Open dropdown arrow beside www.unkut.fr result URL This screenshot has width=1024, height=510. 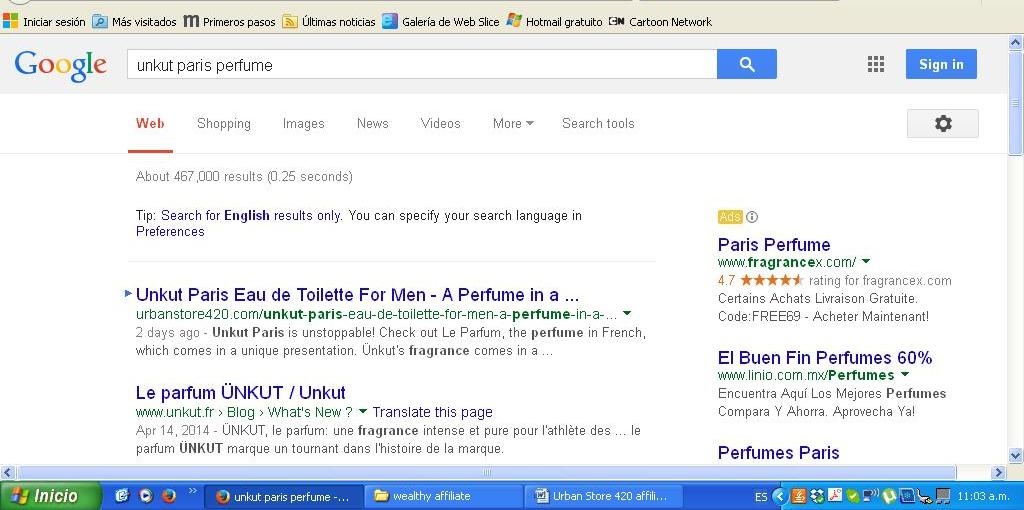tap(363, 412)
